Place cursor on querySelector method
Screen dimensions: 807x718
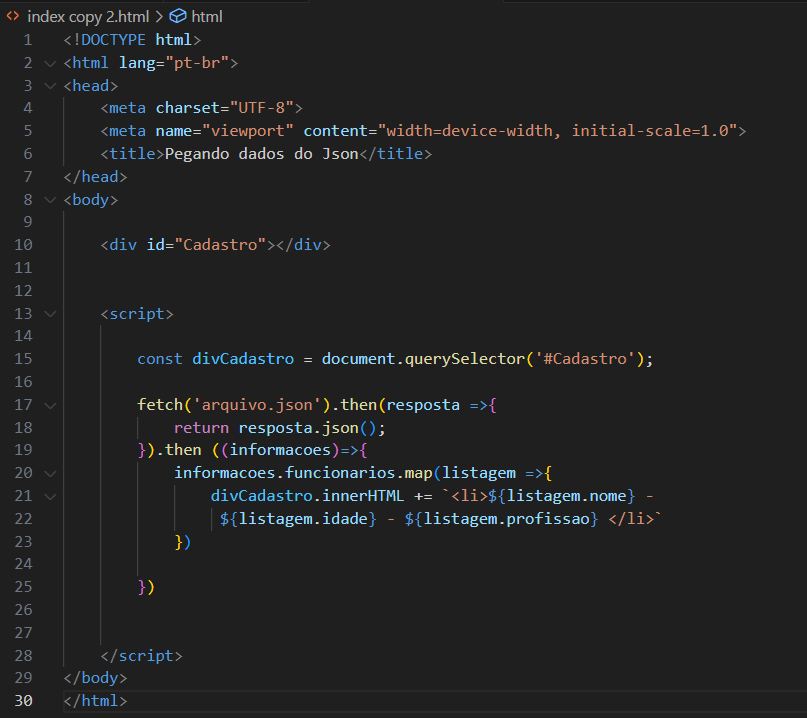pyautogui.click(x=465, y=359)
